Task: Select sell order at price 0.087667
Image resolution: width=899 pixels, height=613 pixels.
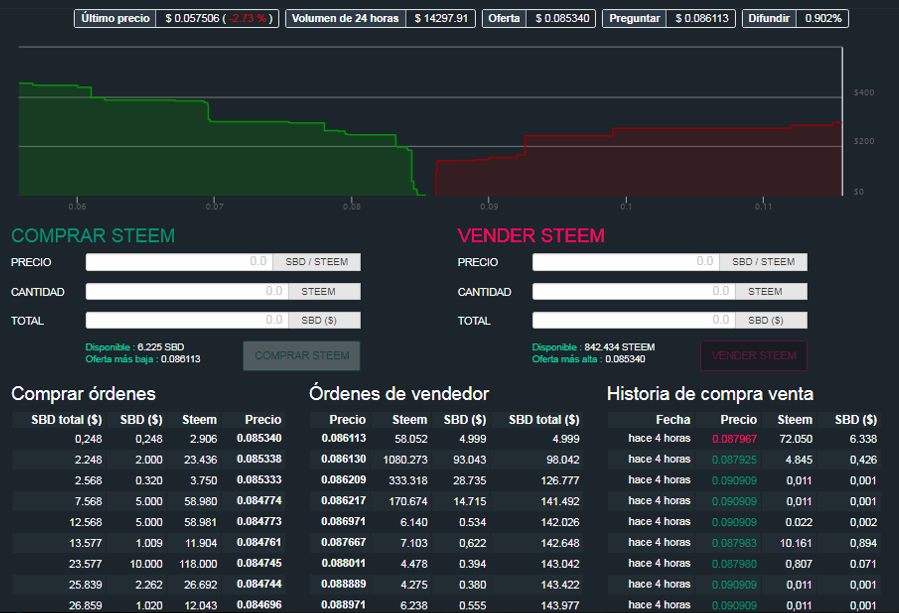Action: click(x=446, y=542)
